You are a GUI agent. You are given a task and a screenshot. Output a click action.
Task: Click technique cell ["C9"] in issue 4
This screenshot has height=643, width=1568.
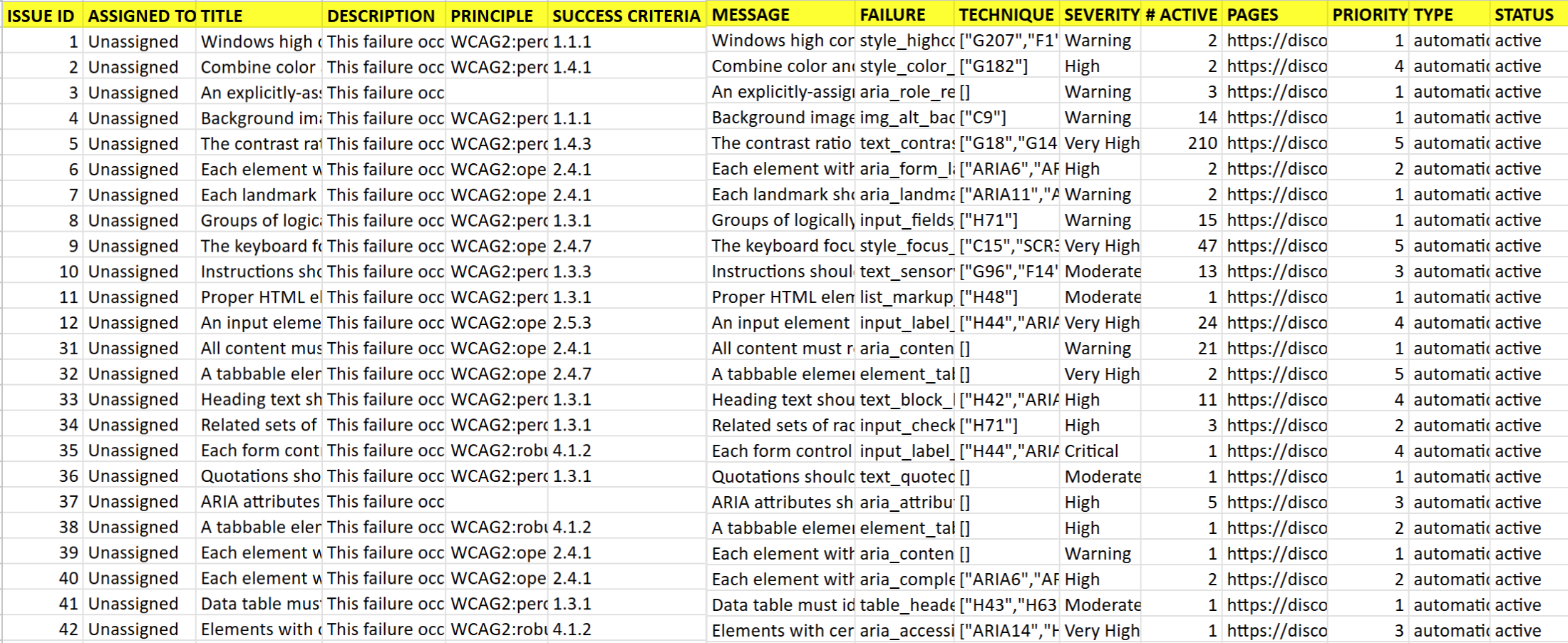tap(1006, 118)
